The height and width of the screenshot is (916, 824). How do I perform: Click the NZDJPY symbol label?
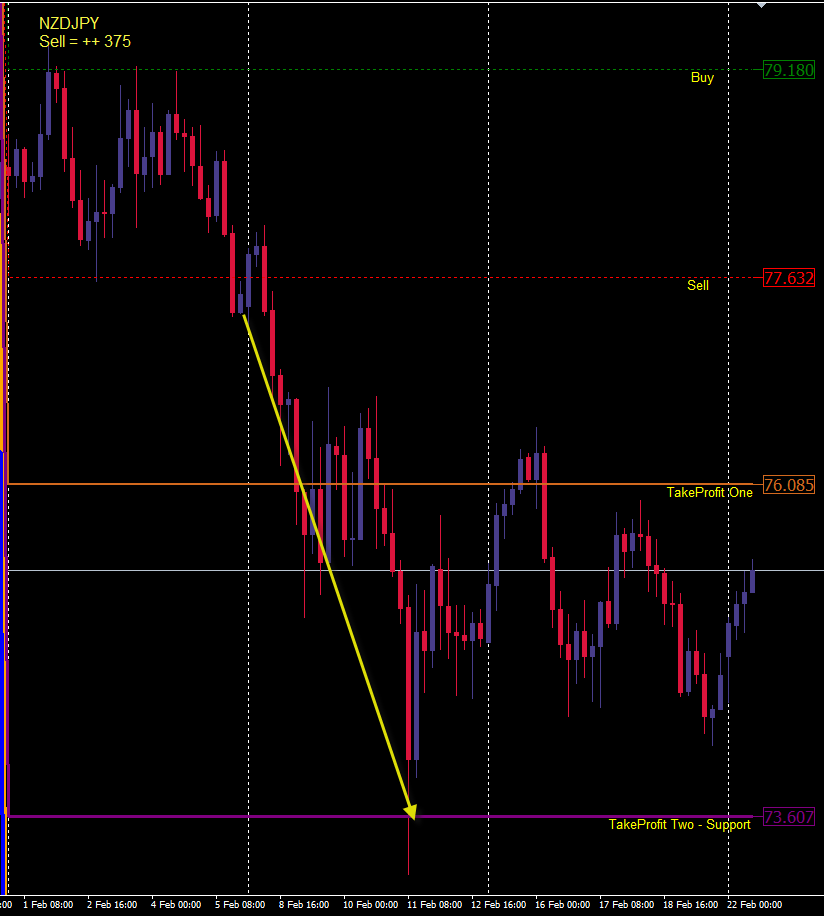tap(69, 23)
